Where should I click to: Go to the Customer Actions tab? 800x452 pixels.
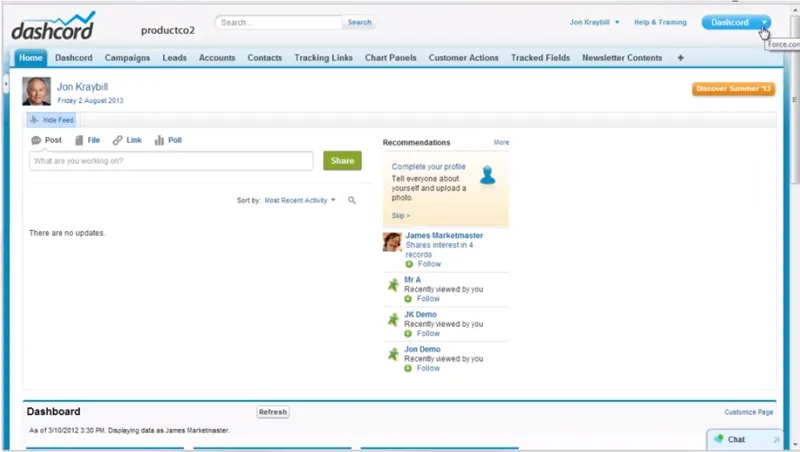464,58
